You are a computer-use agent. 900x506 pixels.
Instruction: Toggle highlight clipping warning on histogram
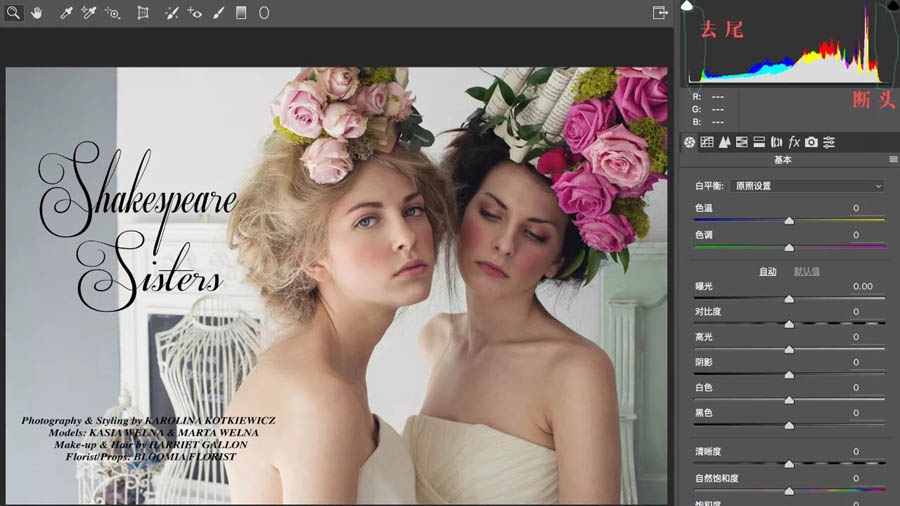click(x=893, y=6)
